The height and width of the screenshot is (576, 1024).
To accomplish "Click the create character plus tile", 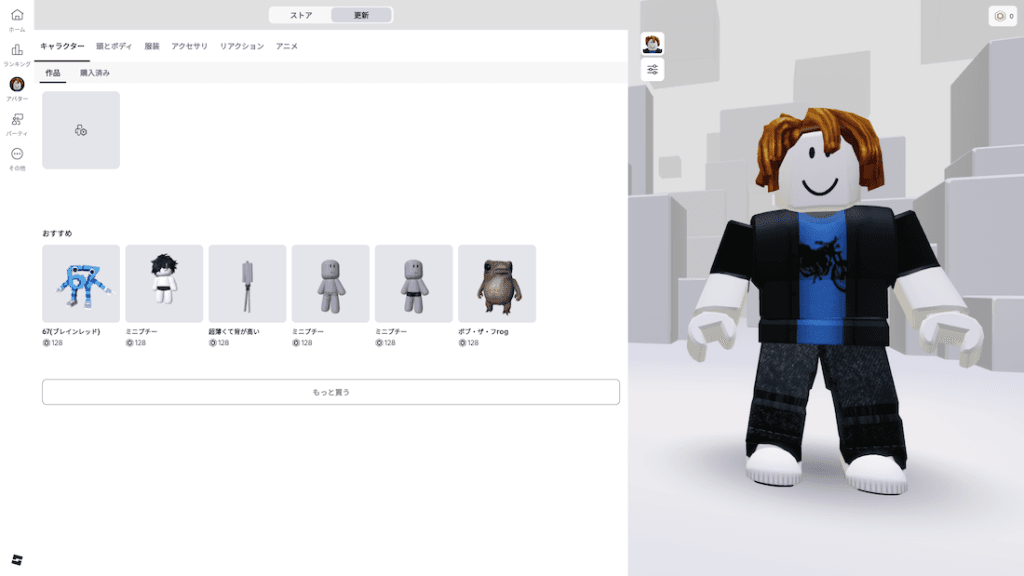I will coord(81,130).
